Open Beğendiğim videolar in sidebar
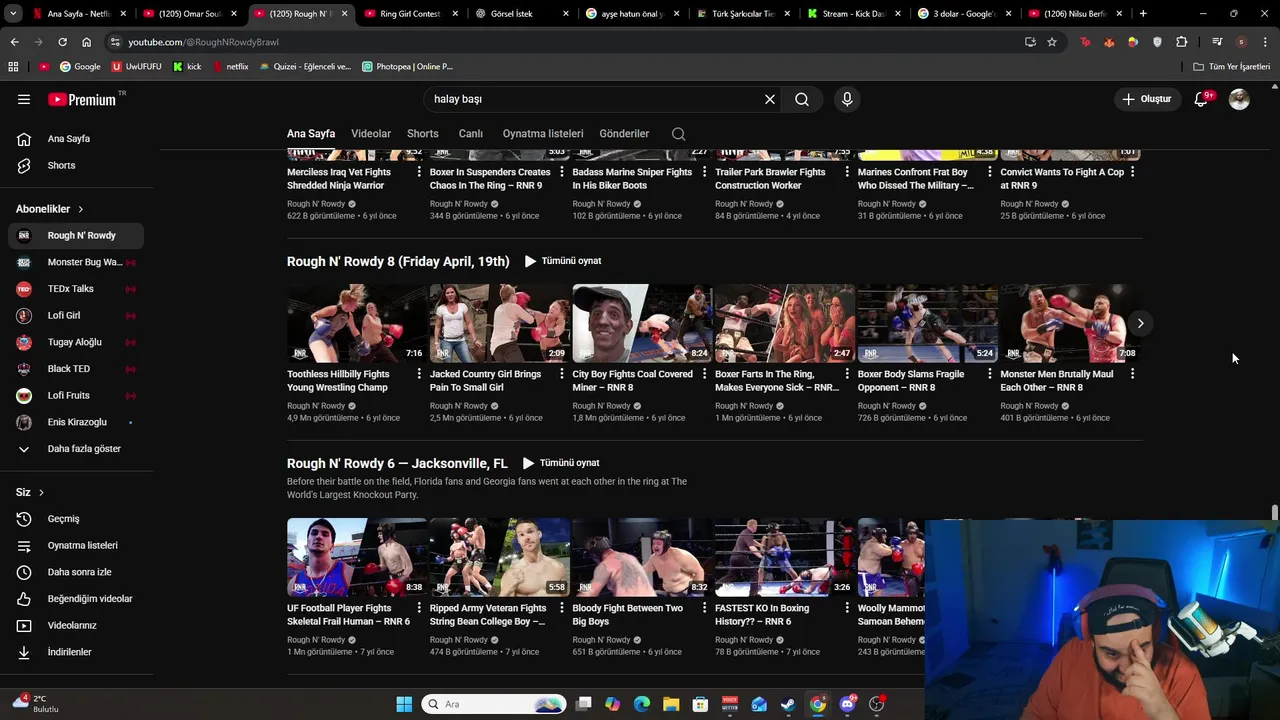This screenshot has width=1280, height=720. [76, 599]
